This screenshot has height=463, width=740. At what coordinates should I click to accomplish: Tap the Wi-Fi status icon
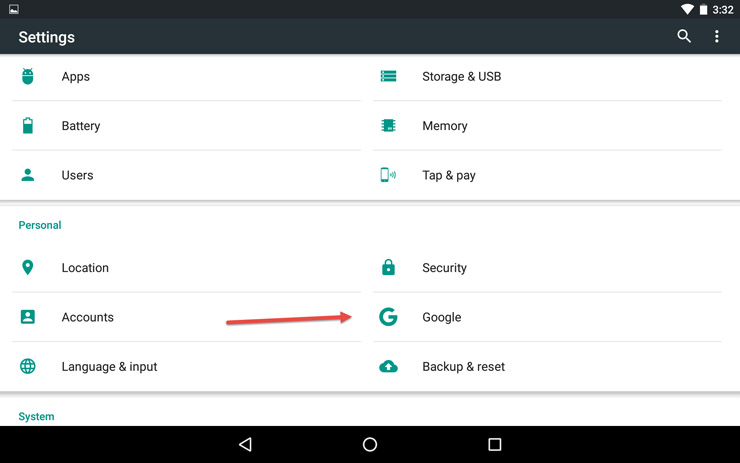(x=687, y=9)
